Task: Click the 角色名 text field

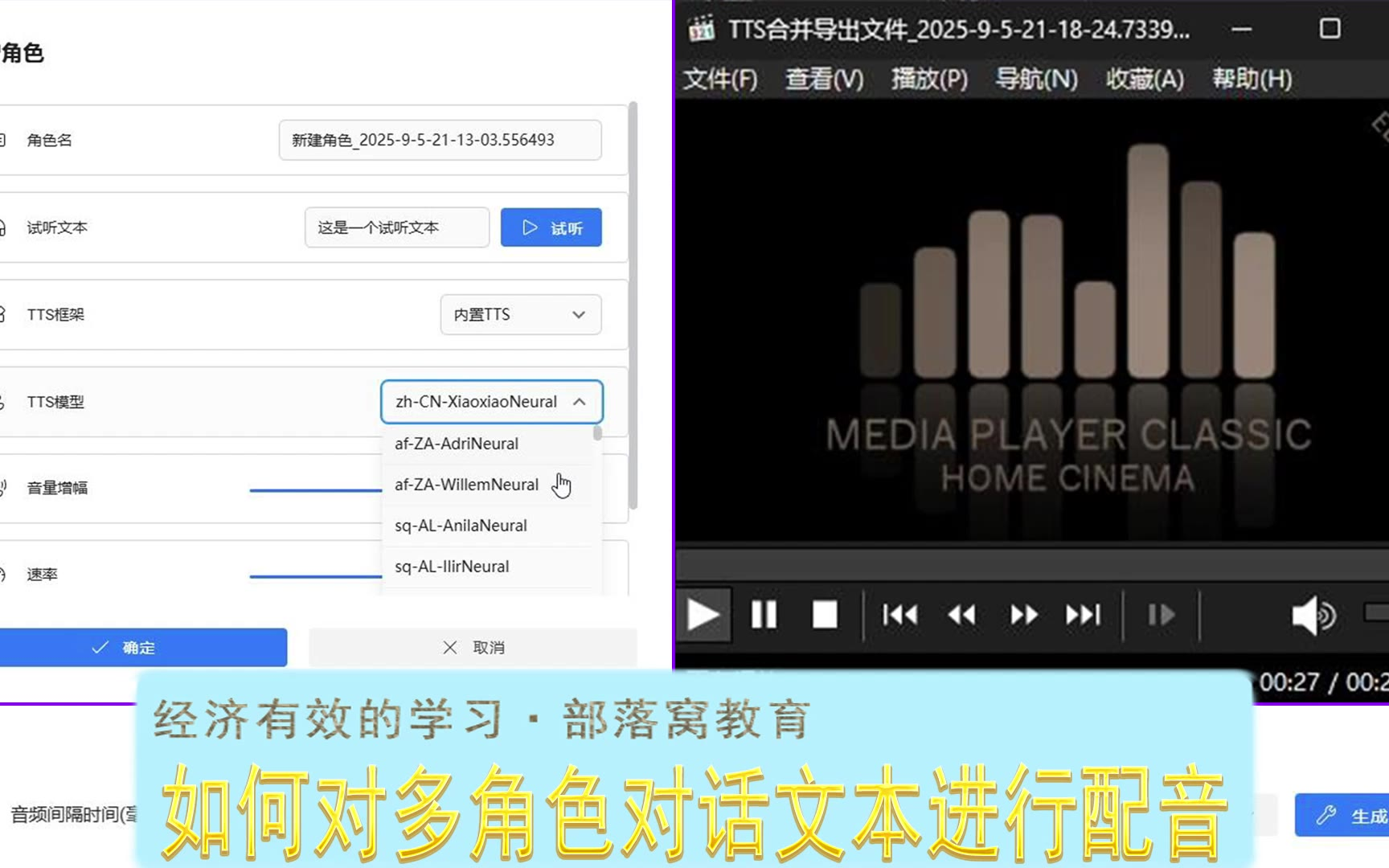Action: tap(440, 140)
